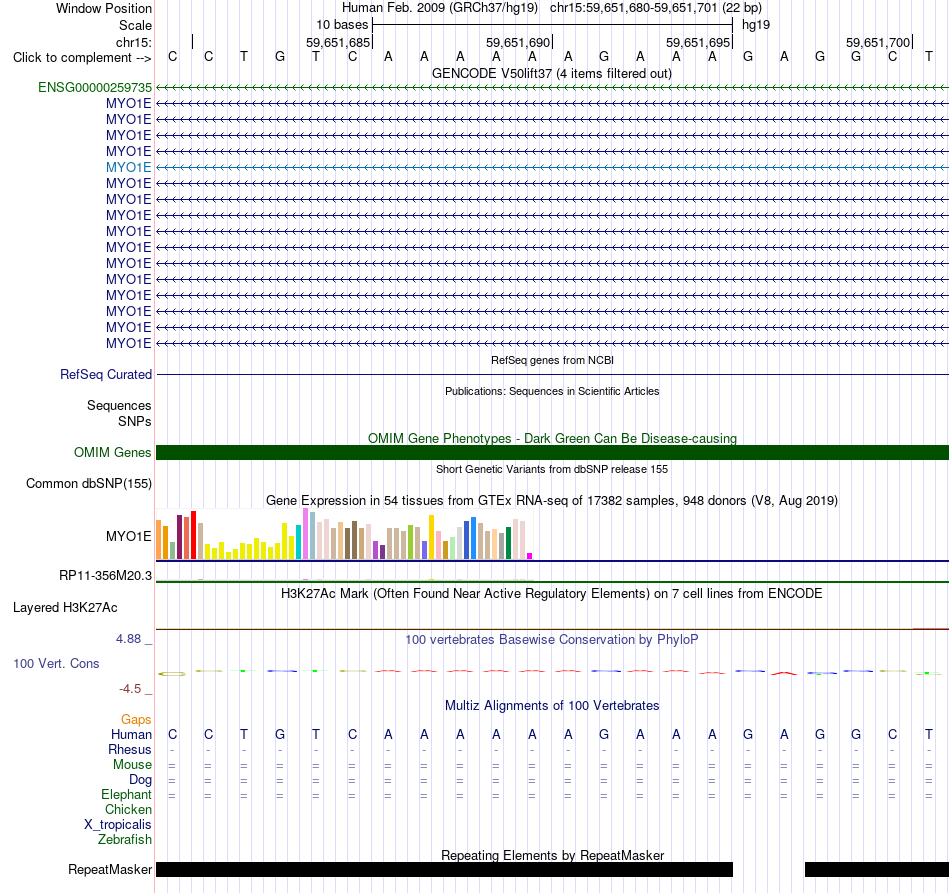
Task: Click the 59,651,695 ruler position
Action: click(698, 42)
